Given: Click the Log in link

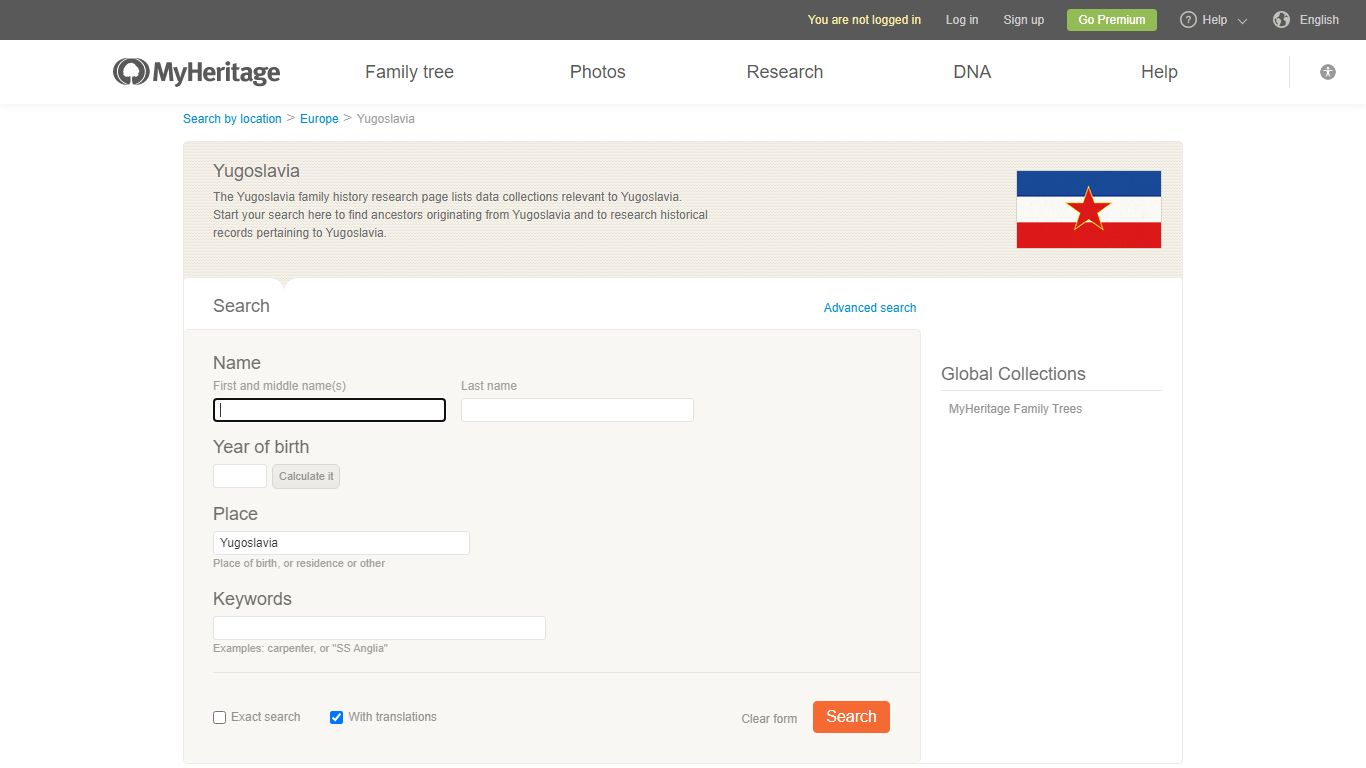Looking at the screenshot, I should point(962,20).
